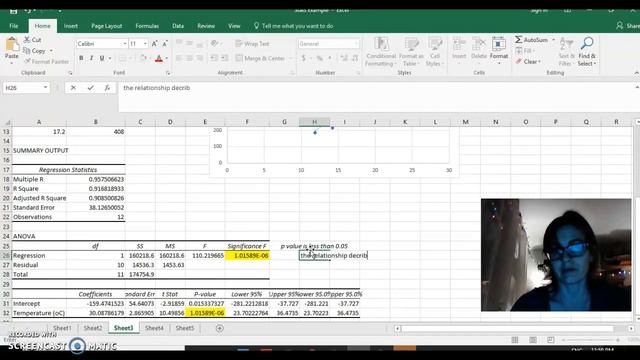This screenshot has height=360, width=640.
Task: Click the Share button
Action: [628, 26]
